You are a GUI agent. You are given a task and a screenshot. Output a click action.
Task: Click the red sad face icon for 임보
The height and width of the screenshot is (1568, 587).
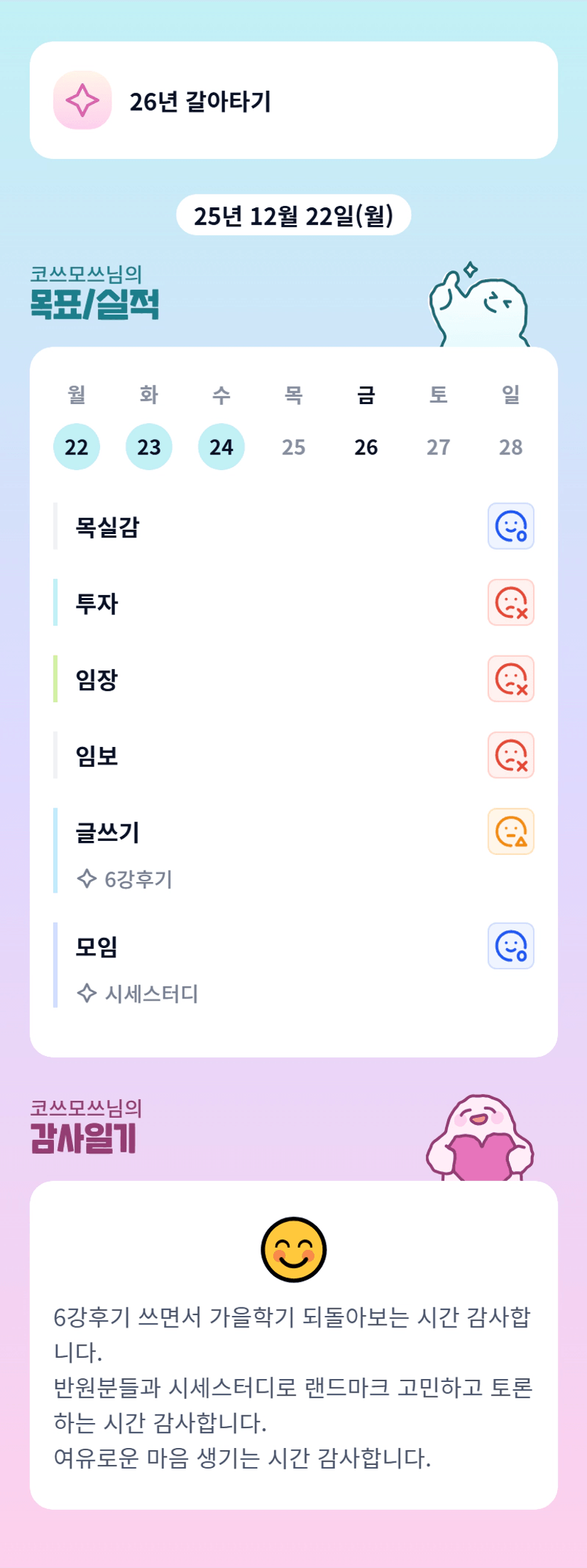(x=510, y=755)
